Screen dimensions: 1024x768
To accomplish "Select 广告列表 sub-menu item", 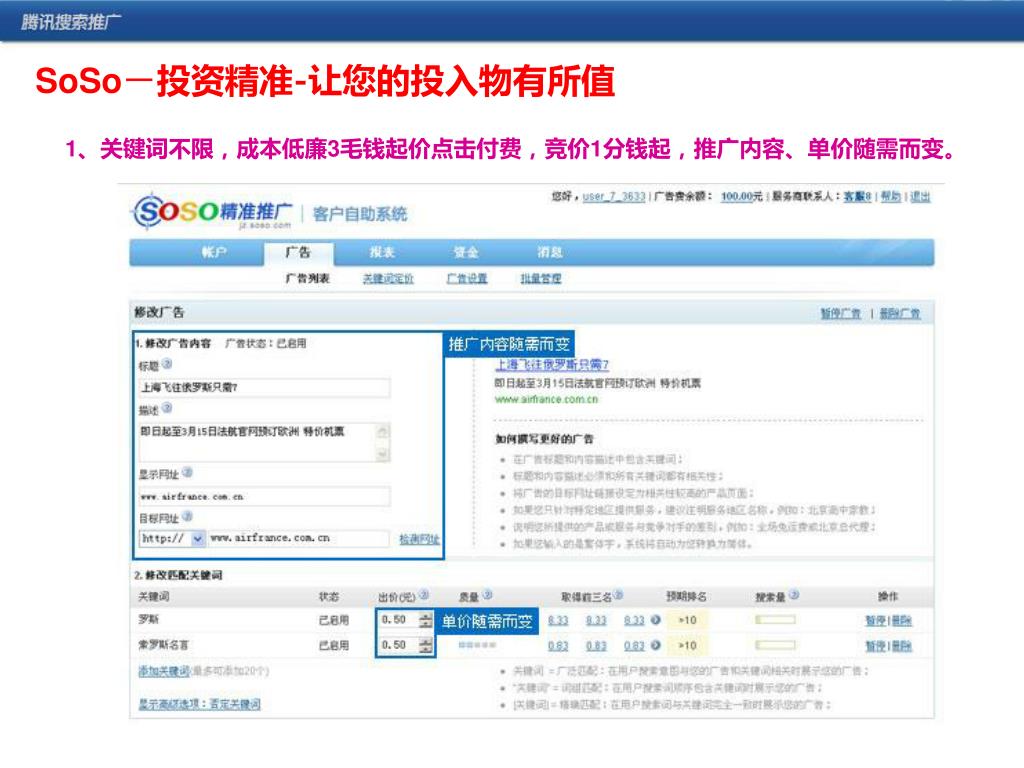I will (x=308, y=278).
